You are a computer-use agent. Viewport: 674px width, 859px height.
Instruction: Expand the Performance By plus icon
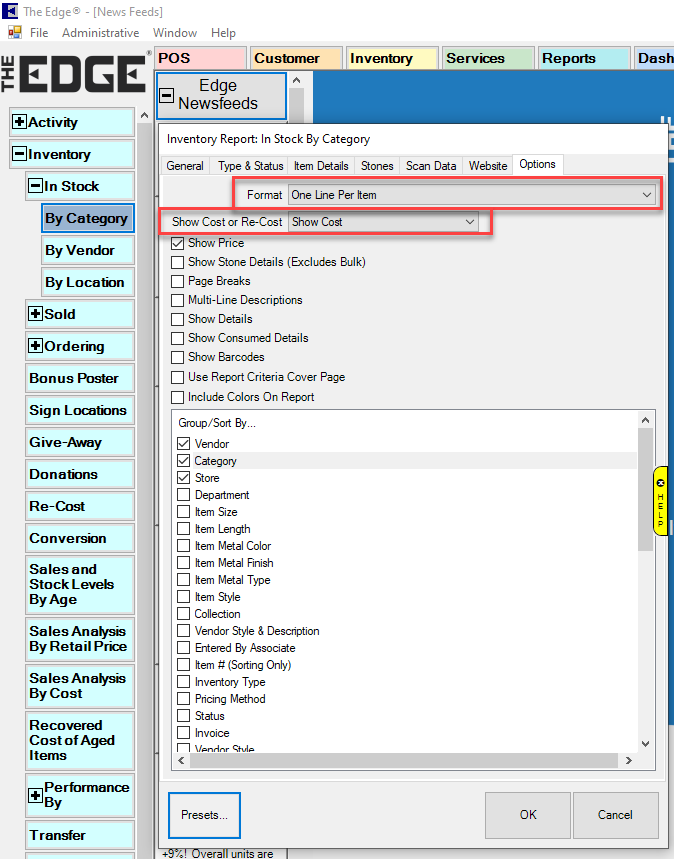pos(35,796)
